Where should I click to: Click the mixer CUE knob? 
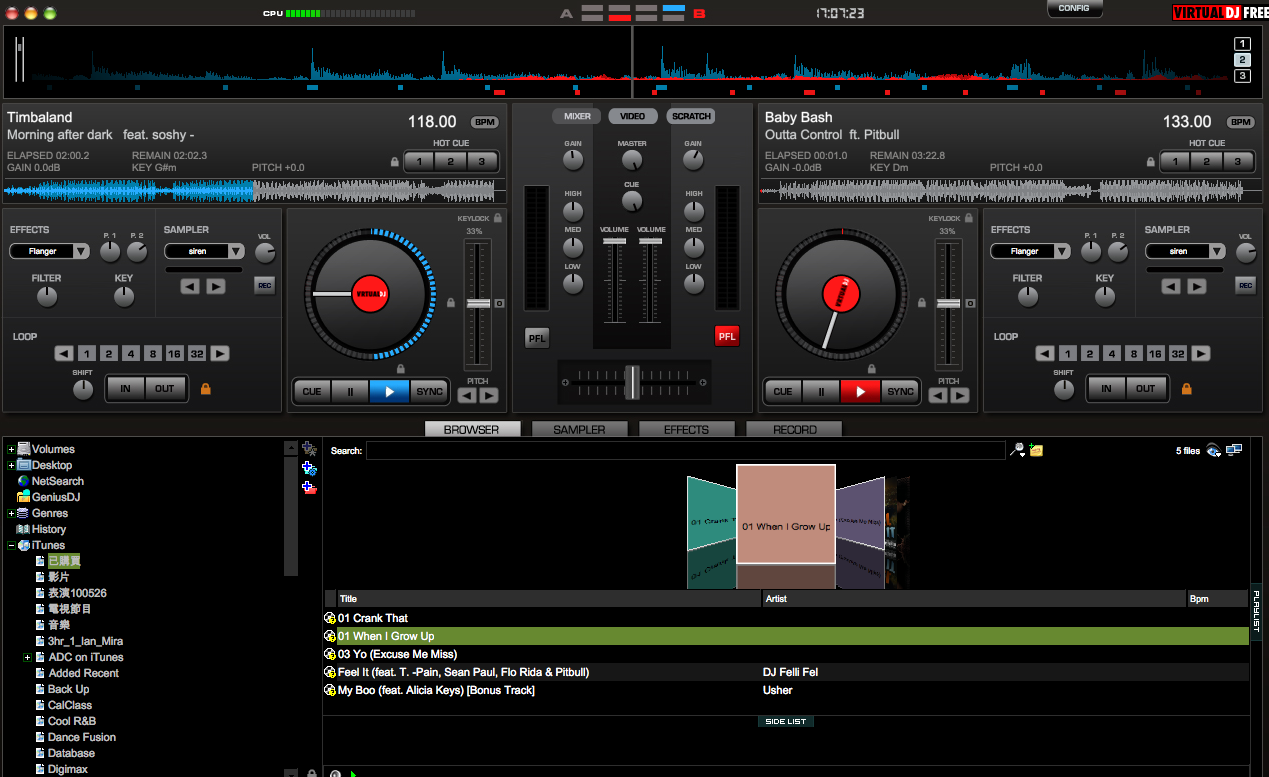point(632,201)
